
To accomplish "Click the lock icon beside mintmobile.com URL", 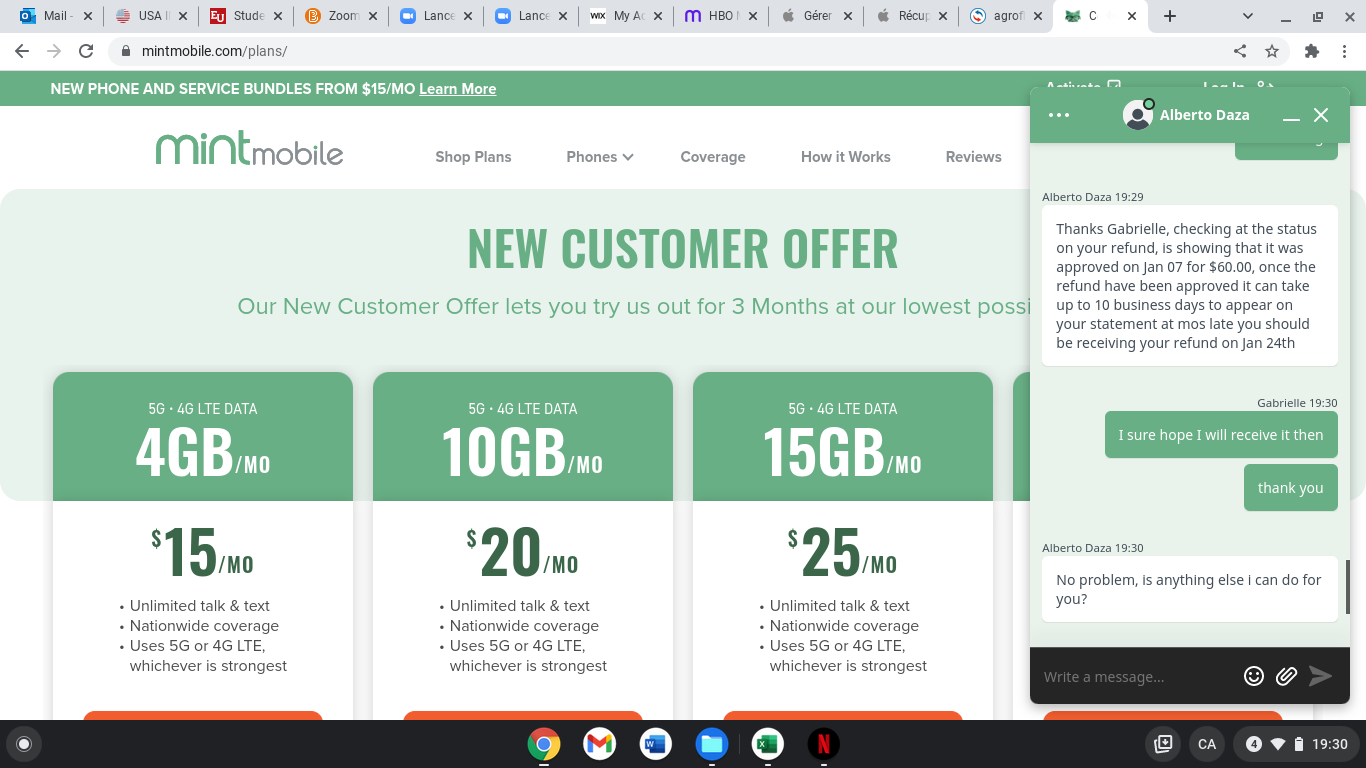I will coord(126,51).
